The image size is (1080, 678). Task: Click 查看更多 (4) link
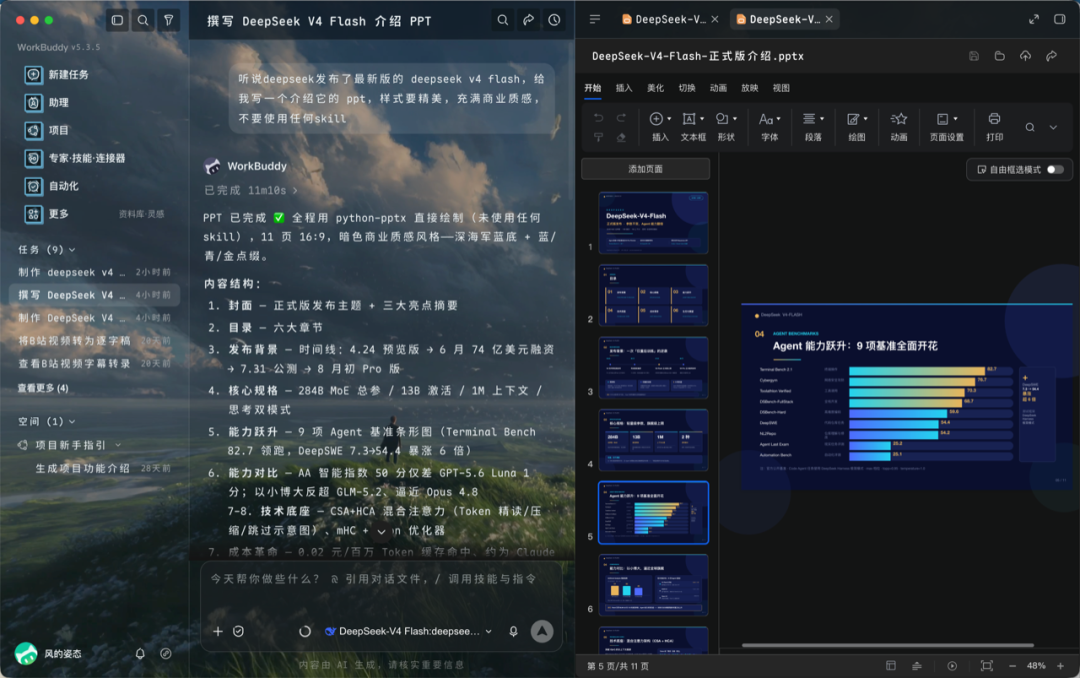tap(43, 388)
